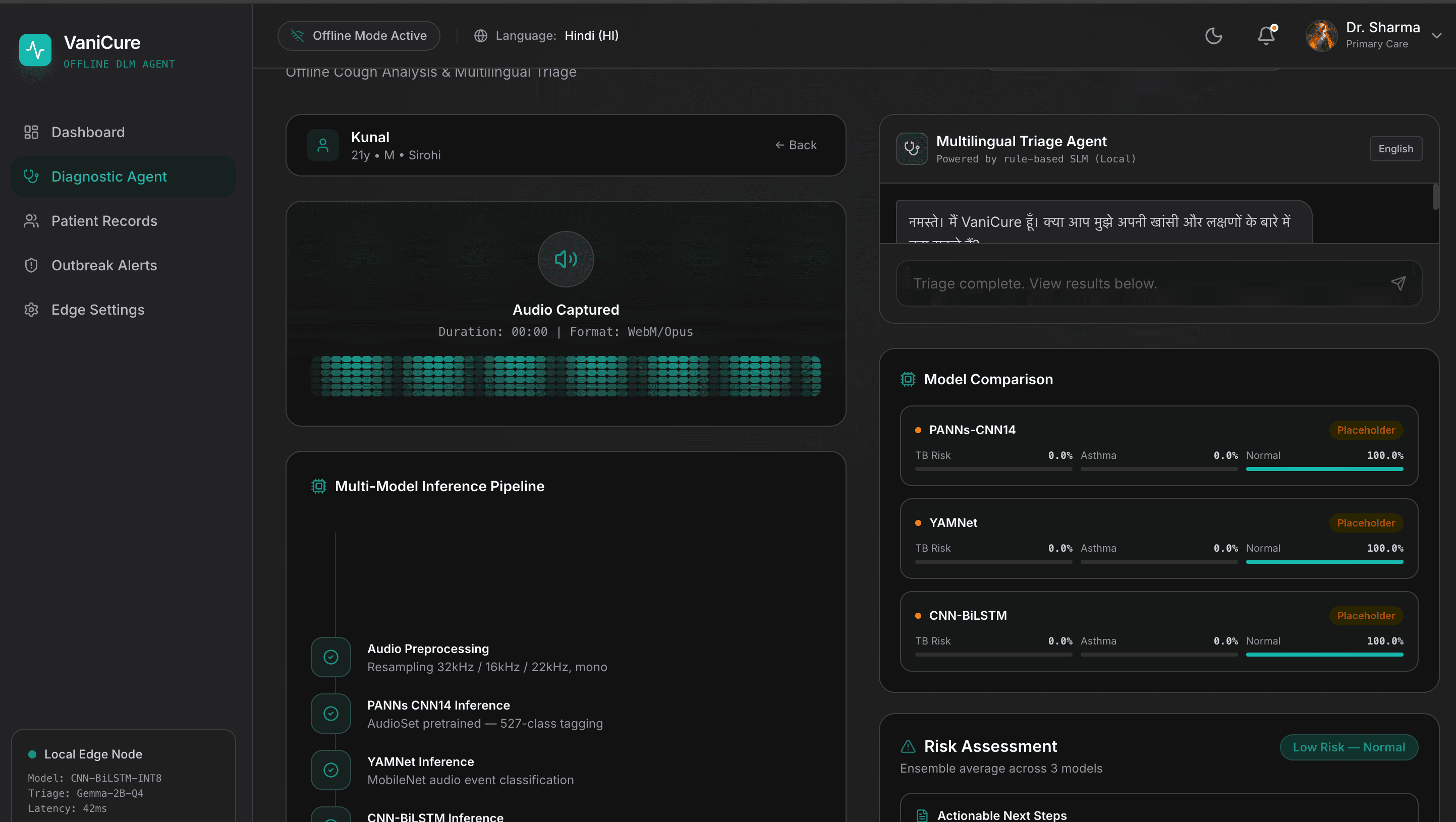The height and width of the screenshot is (822, 1456).
Task: Click the YAMNet Inference step check icon
Action: tap(330, 770)
